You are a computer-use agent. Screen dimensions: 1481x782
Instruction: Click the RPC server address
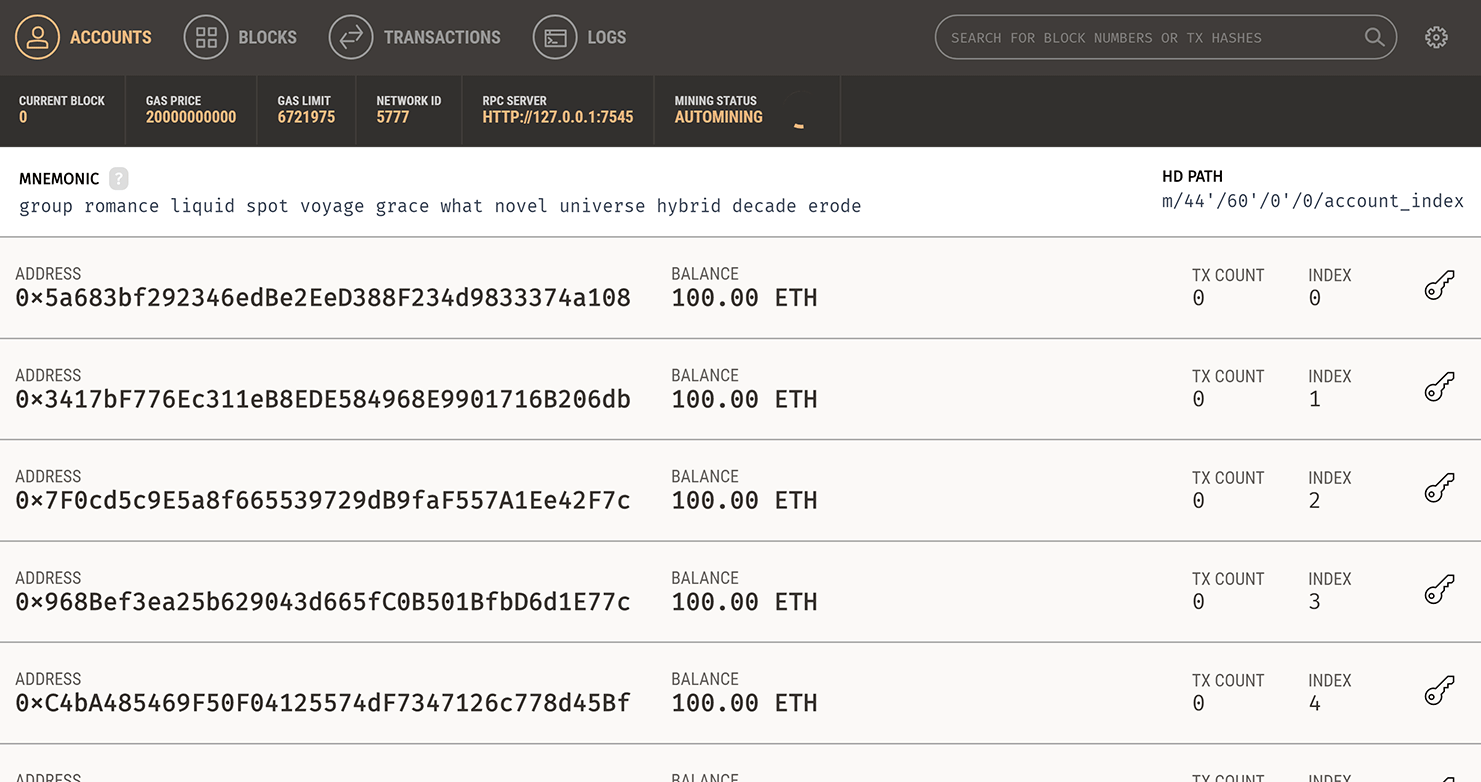coord(557,117)
